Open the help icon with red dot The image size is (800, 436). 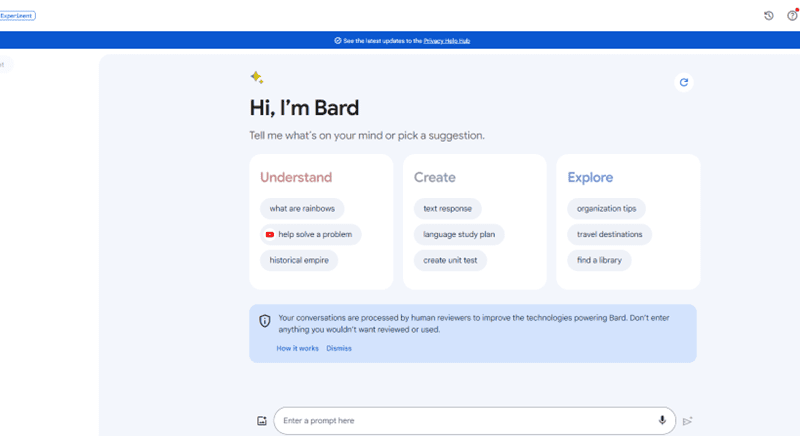pos(792,15)
